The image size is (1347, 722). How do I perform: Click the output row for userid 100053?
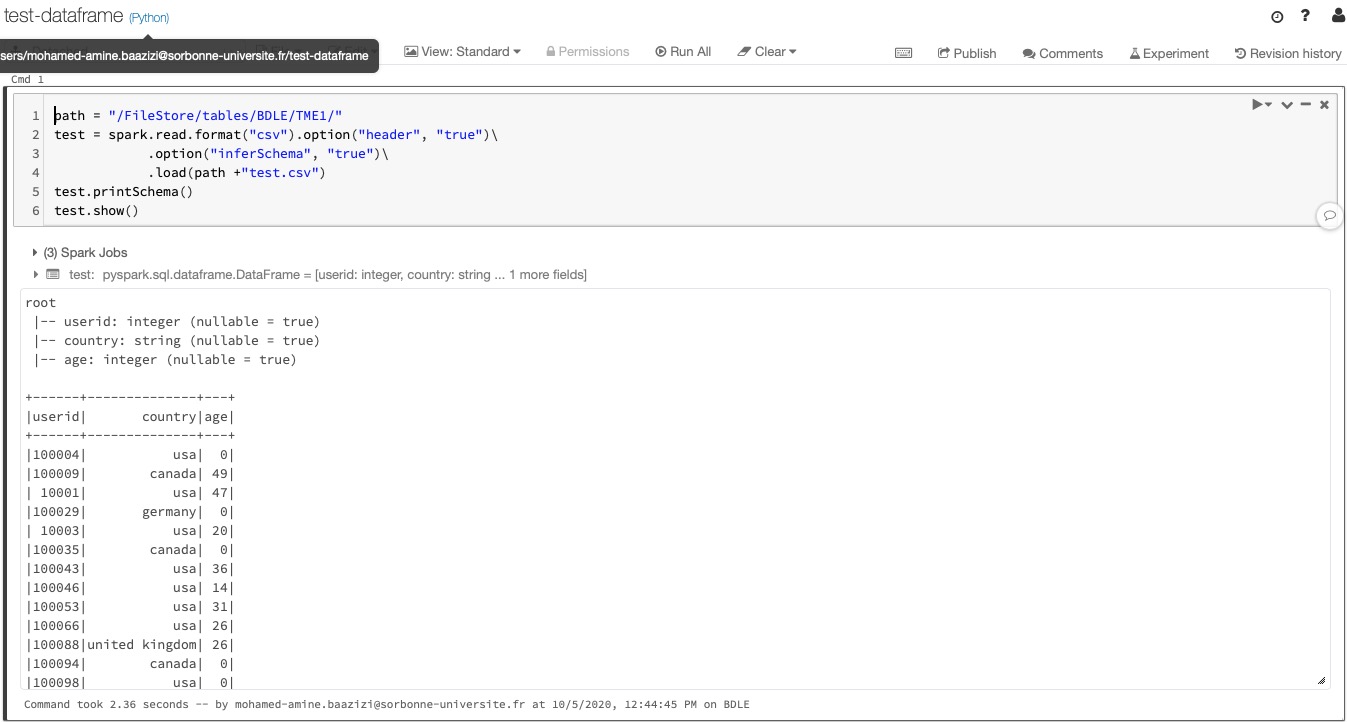pyautogui.click(x=130, y=607)
